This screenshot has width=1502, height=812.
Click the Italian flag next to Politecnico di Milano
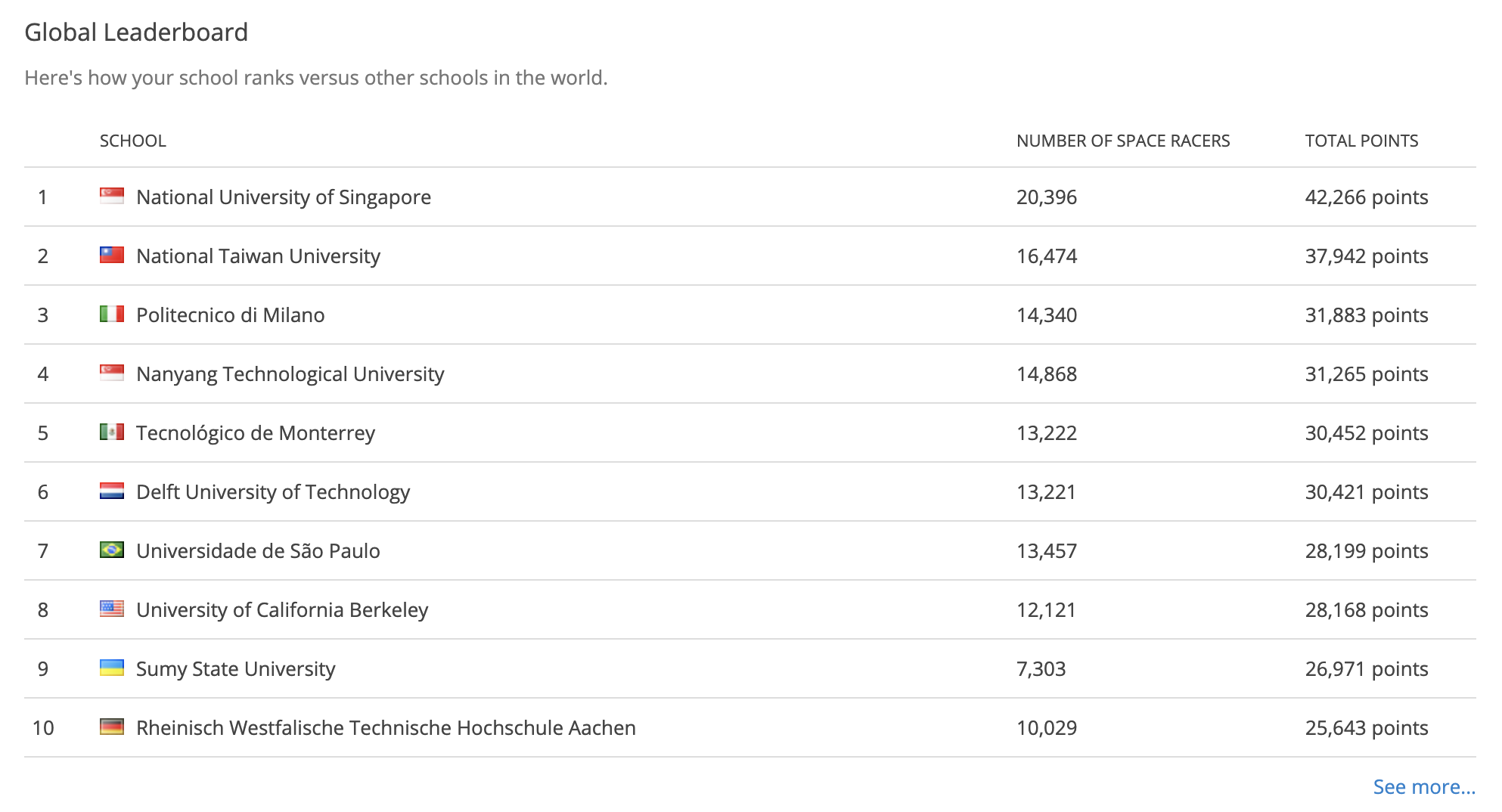[112, 314]
